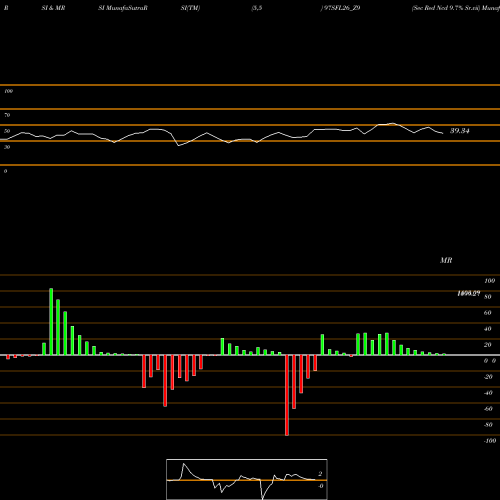Click the '(Sec Red Ncd 9.7% Sr.vii)' title text
Image resolution: width=500 pixels, height=500 pixels.
[x=446, y=8]
